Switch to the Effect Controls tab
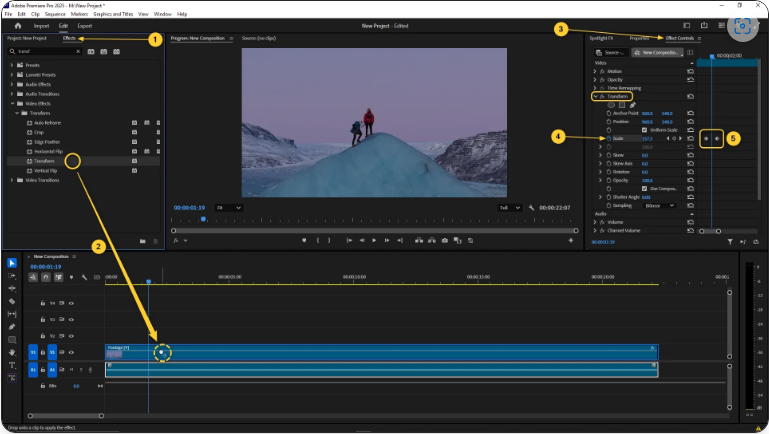769x434 pixels. (680, 38)
